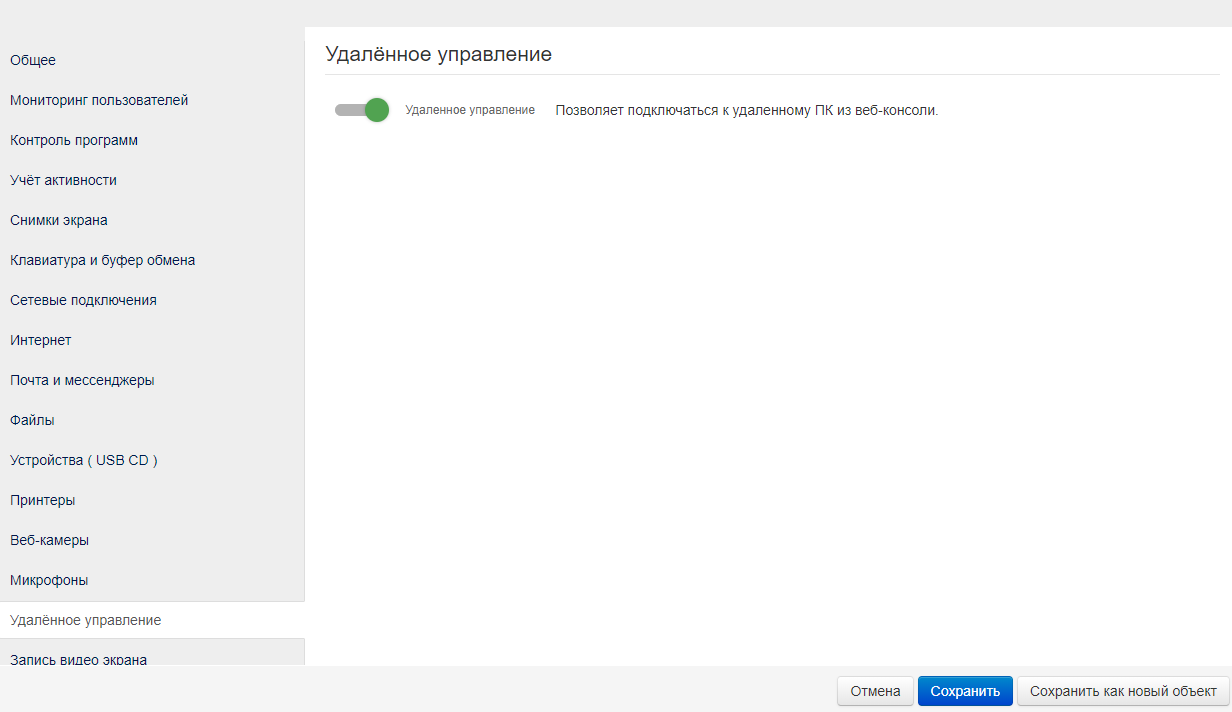Viewport: 1232px width, 712px height.
Task: Click Сохранить как новый объект button
Action: pyautogui.click(x=1122, y=691)
